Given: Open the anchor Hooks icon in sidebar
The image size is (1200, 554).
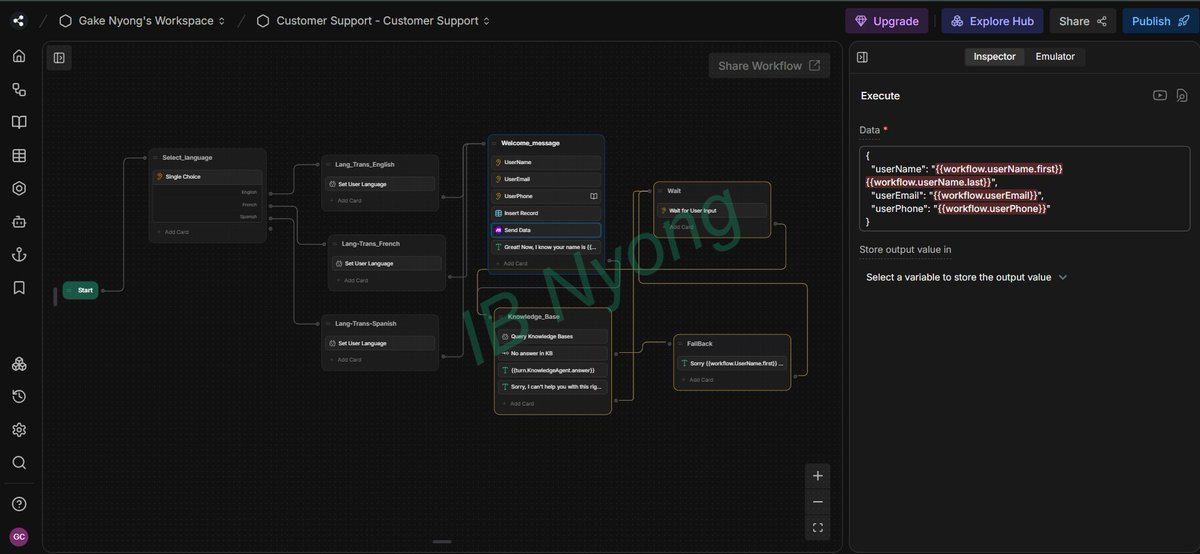Looking at the screenshot, I should 19,254.
